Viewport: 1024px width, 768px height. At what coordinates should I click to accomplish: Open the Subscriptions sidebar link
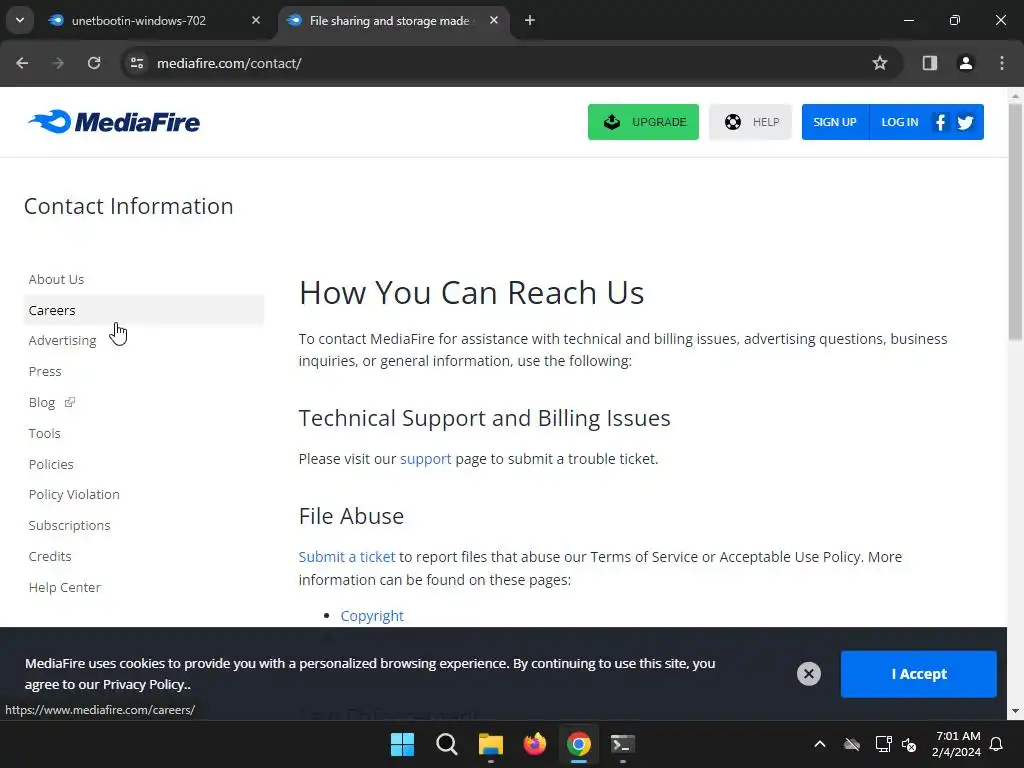pyautogui.click(x=69, y=525)
